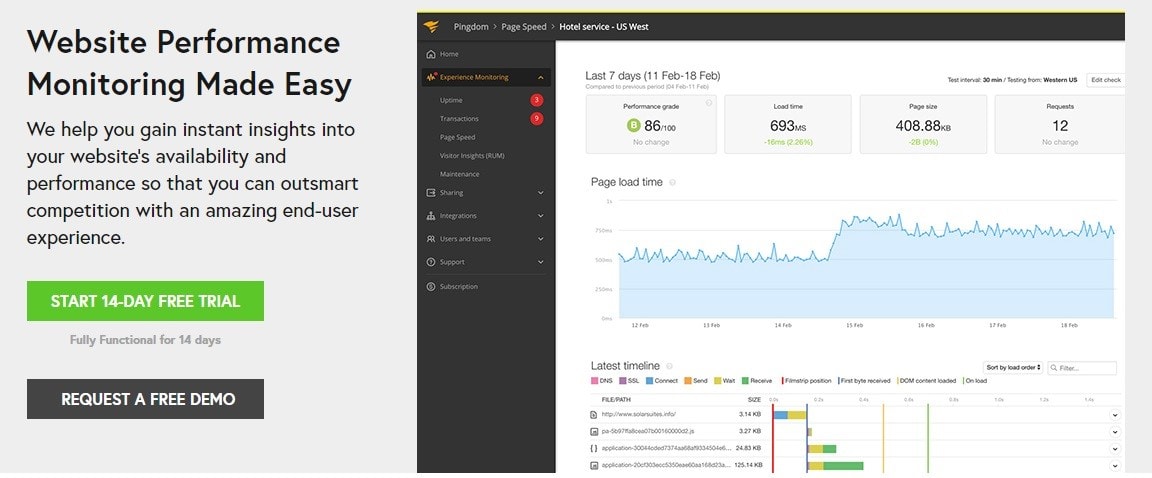
Task: Click file icon beside application-20cf303ecc5350 row
Action: (x=594, y=466)
